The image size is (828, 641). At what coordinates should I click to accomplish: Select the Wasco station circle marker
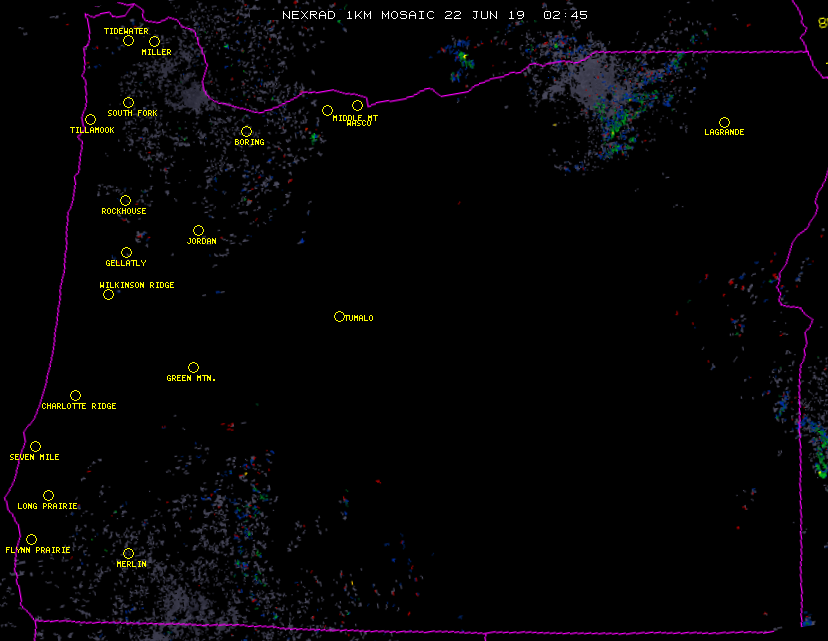click(x=357, y=106)
